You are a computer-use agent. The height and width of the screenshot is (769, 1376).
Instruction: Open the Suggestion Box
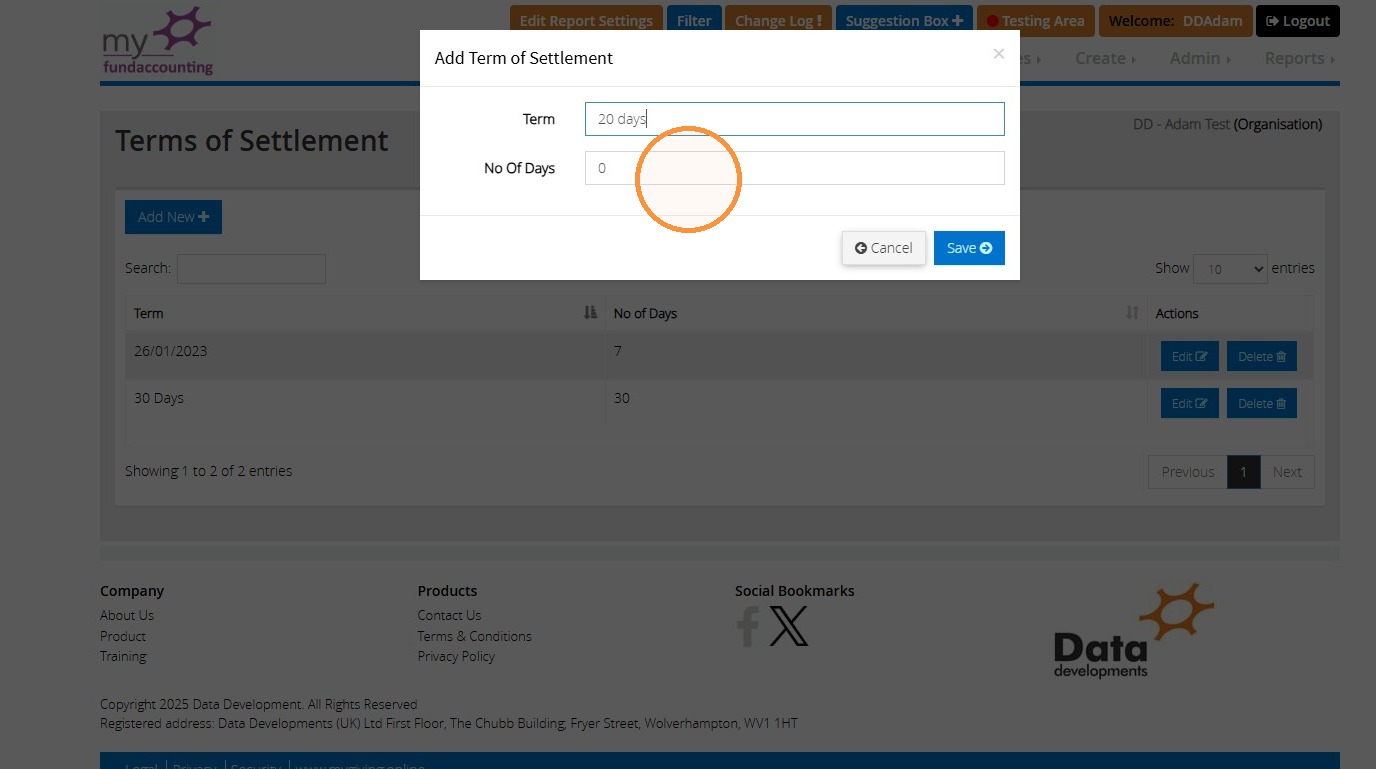click(x=904, y=20)
